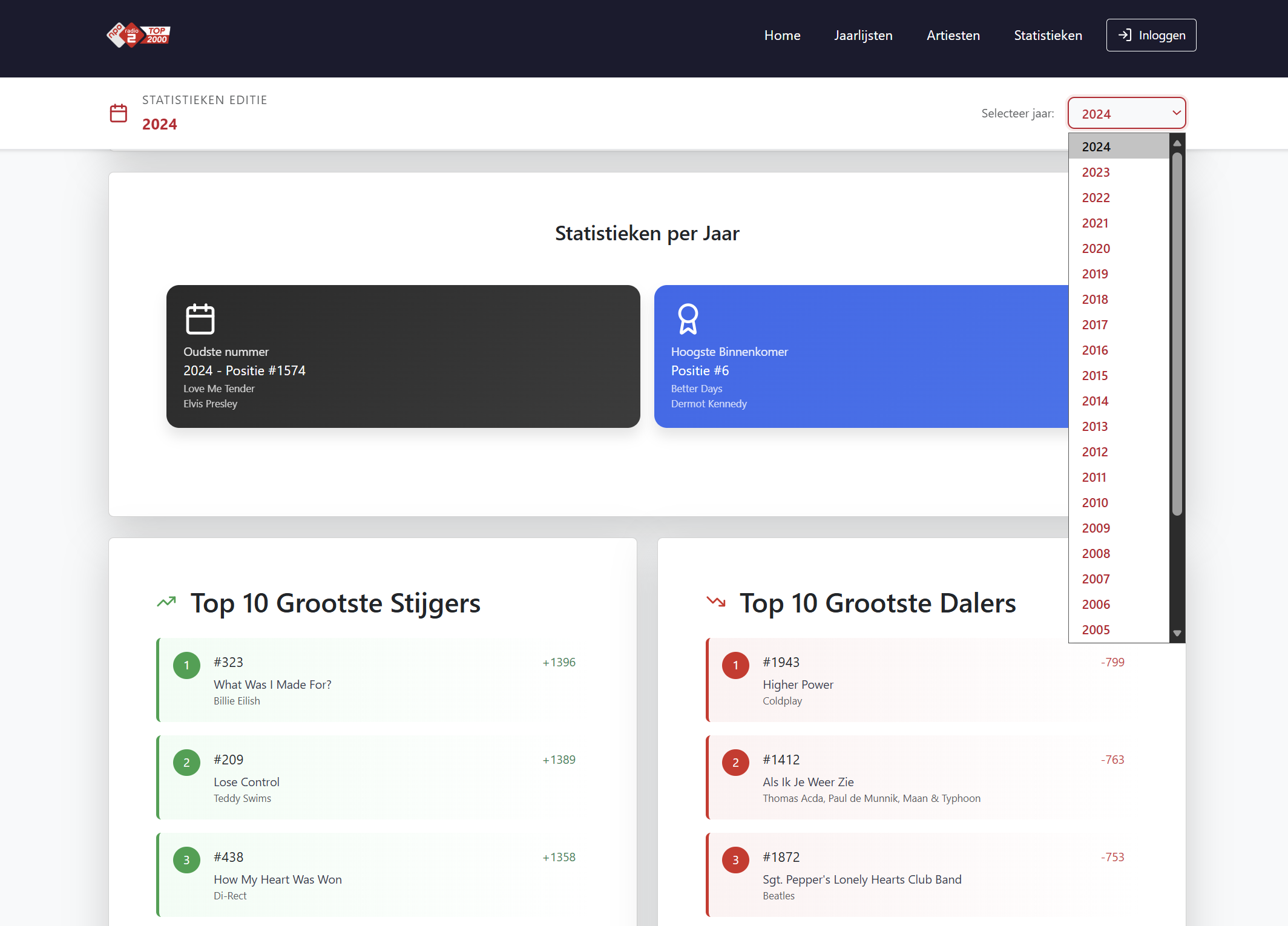Click the red falling trend arrow icon

coord(716,602)
